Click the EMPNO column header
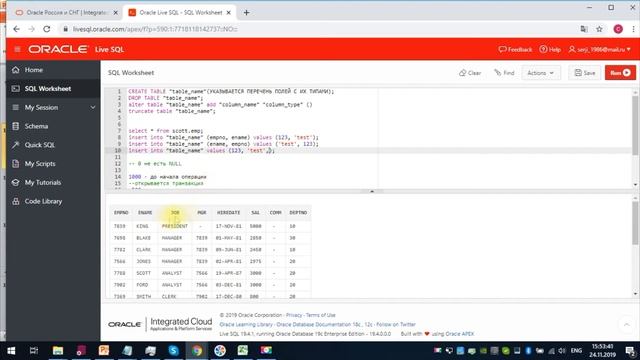 click(121, 213)
